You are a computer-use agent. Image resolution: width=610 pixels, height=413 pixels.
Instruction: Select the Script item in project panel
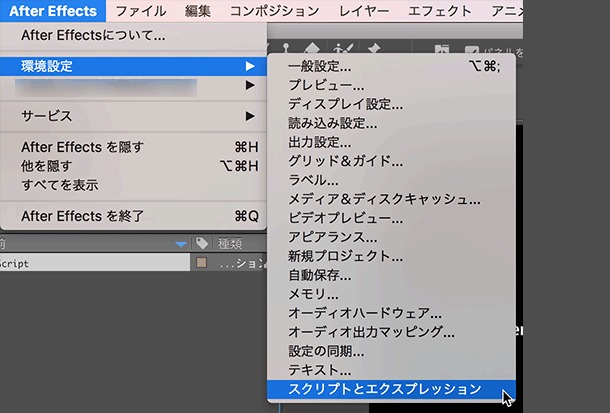pyautogui.click(x=95, y=263)
